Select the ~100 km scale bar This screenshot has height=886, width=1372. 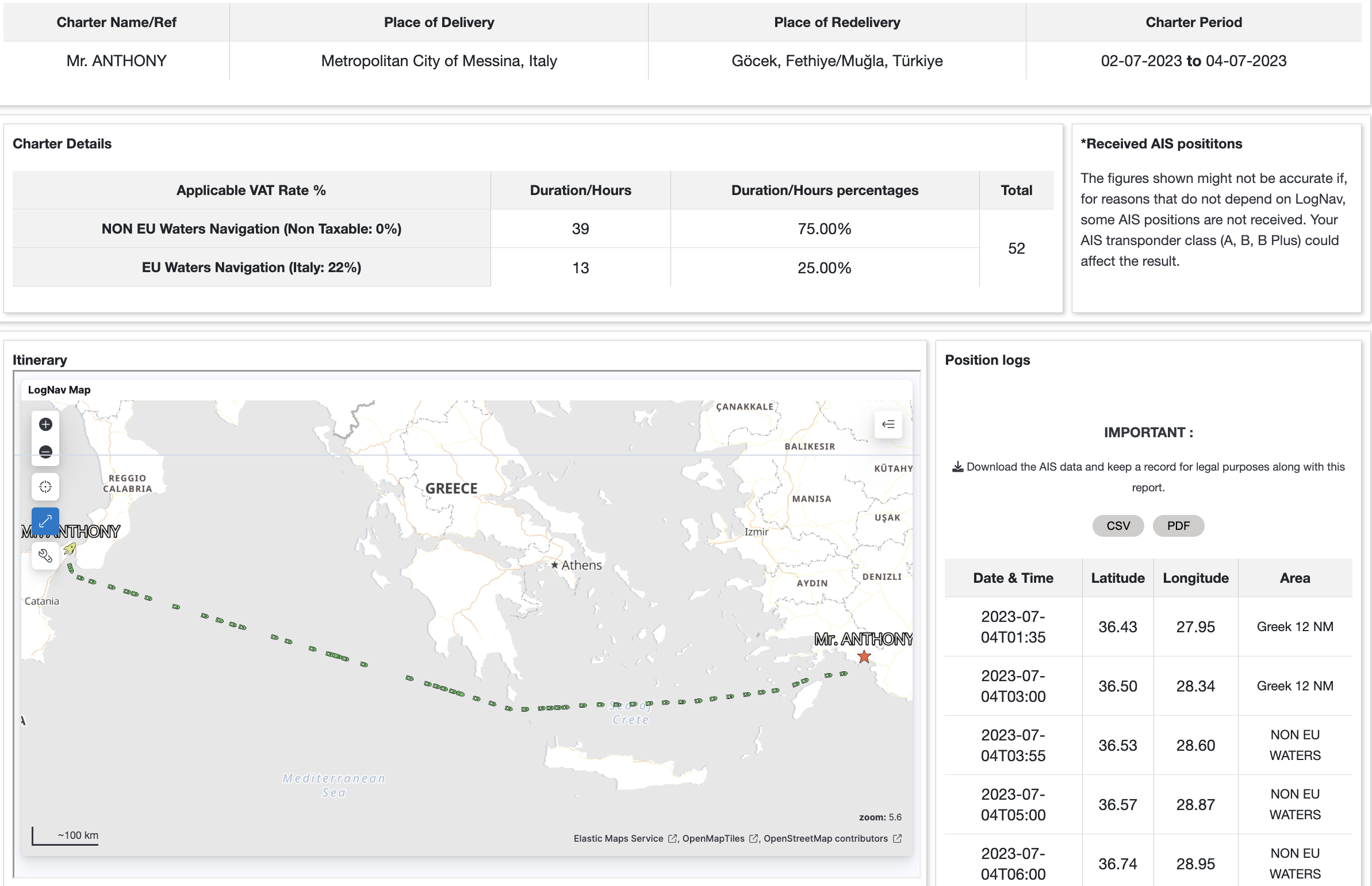[66, 836]
